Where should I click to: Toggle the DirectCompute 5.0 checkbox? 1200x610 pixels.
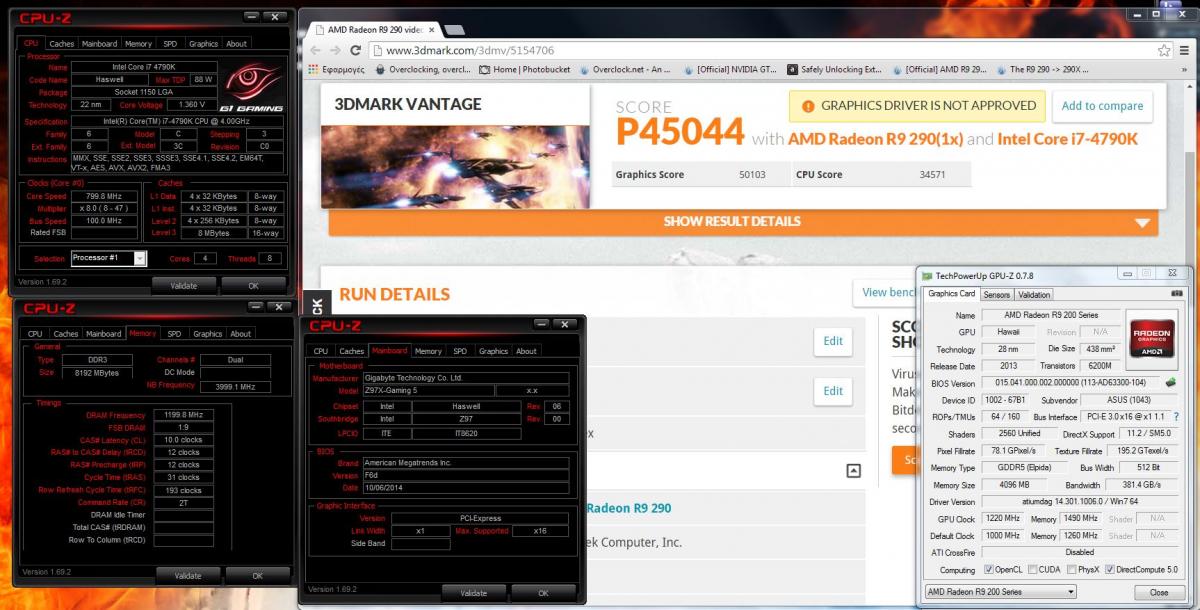click(1109, 569)
